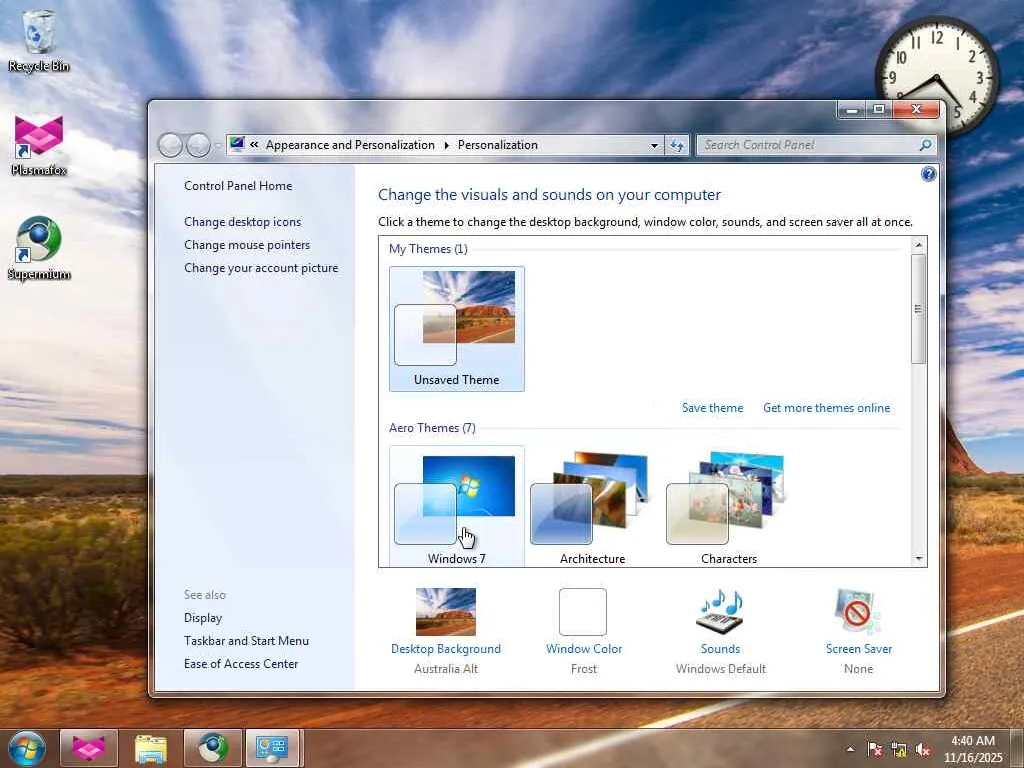Select the Unsaved Theme thumbnail
This screenshot has height=768, width=1024.
(456, 328)
